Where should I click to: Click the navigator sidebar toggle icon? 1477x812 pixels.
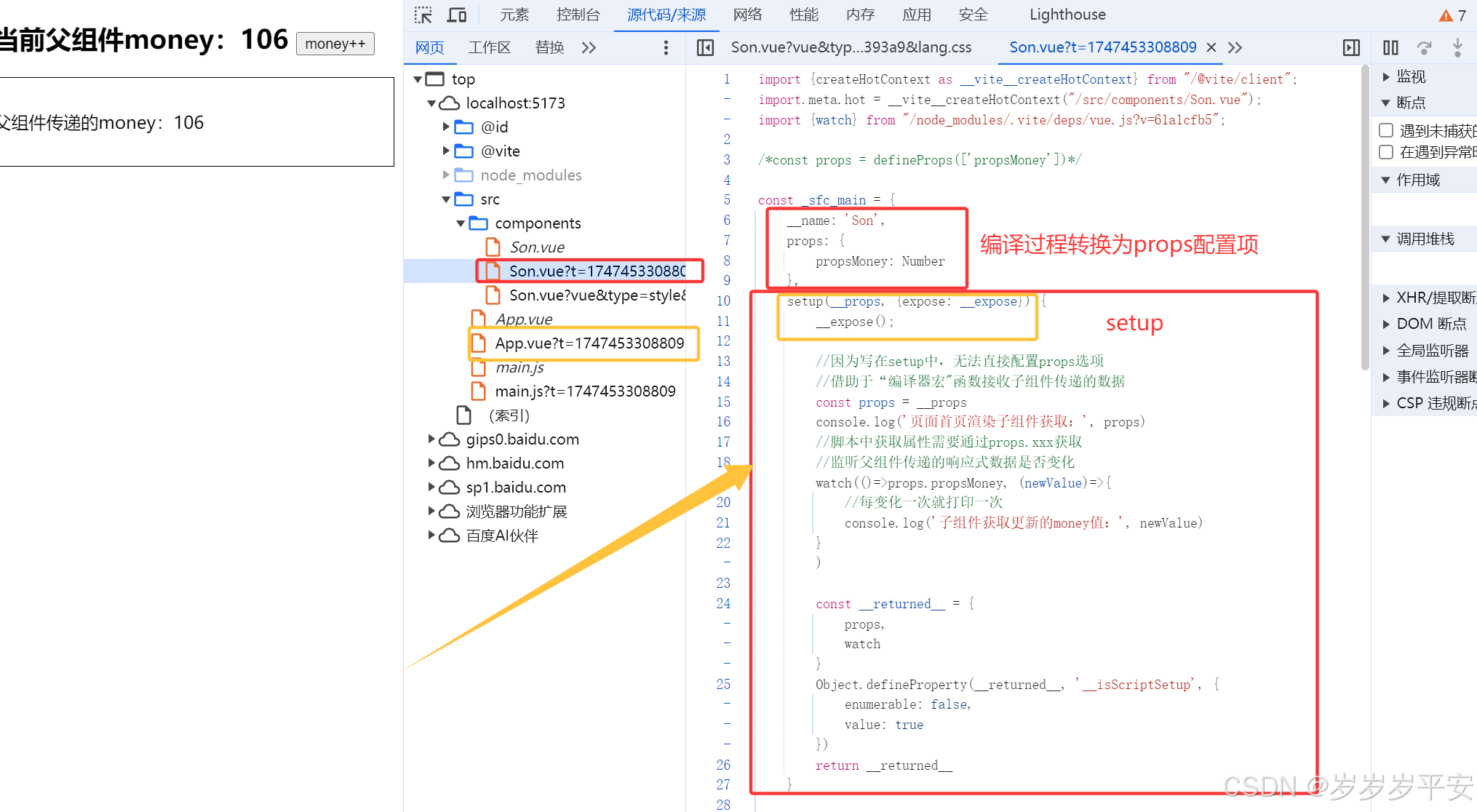tap(705, 47)
